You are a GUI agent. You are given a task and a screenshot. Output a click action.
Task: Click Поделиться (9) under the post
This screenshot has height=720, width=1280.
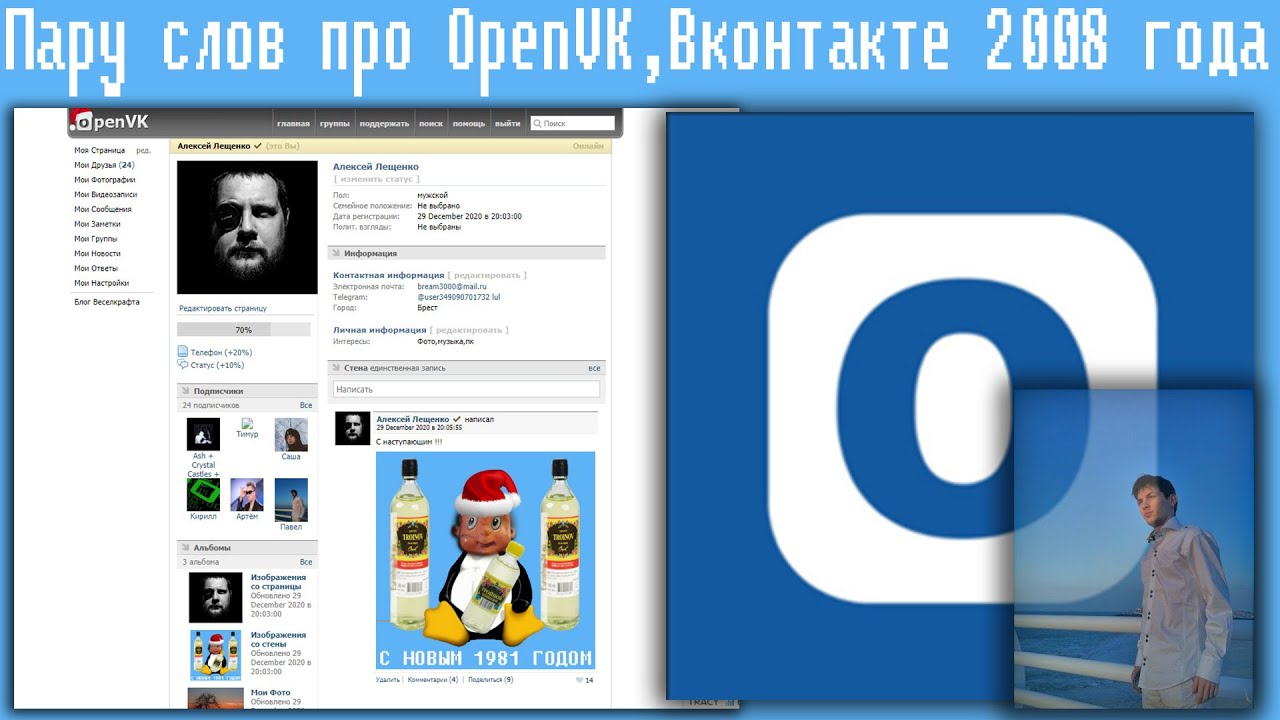click(x=490, y=680)
